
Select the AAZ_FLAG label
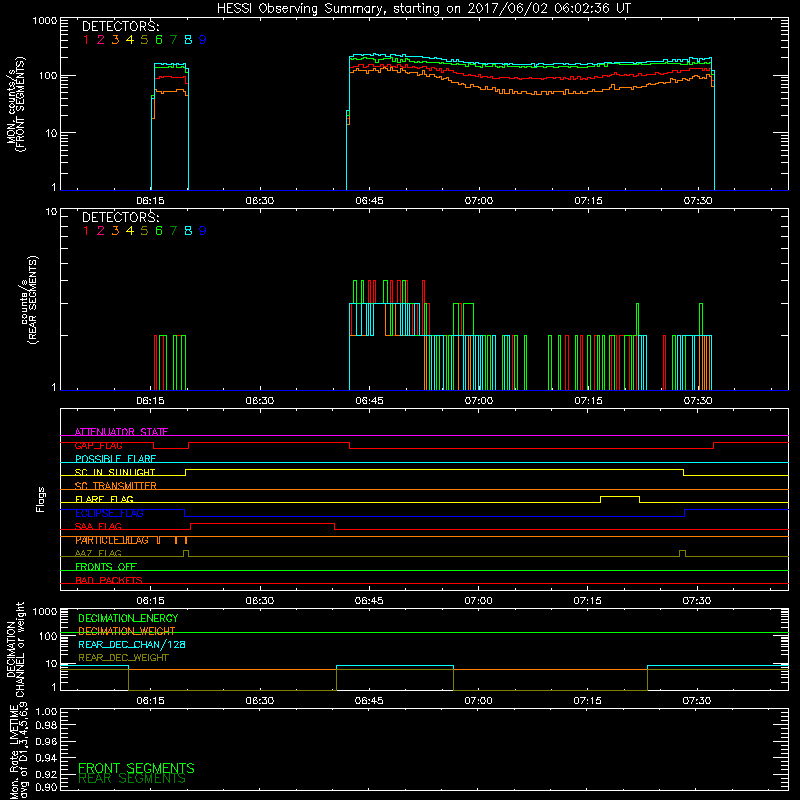[98, 553]
